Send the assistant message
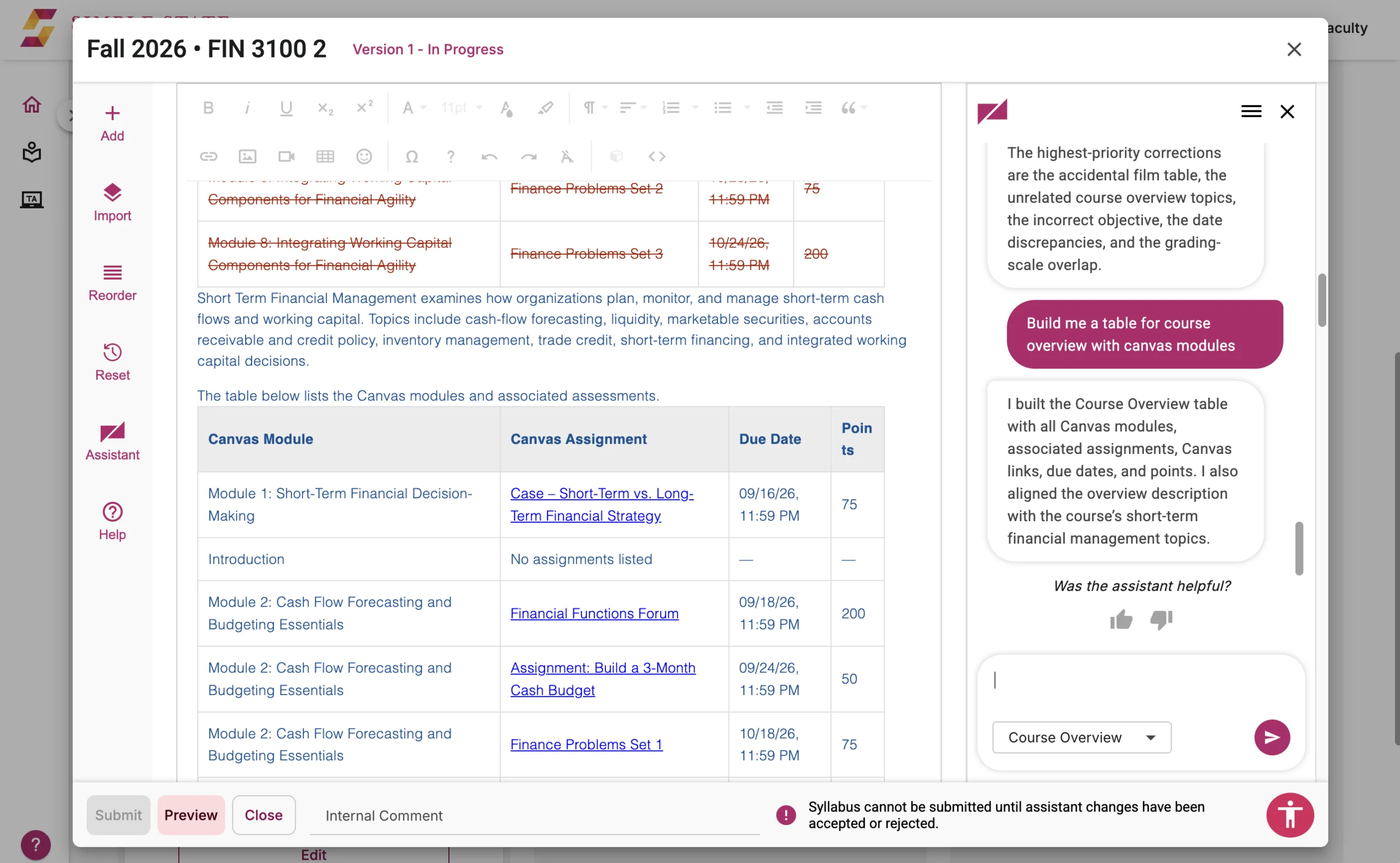The width and height of the screenshot is (1400, 863). 1272,737
